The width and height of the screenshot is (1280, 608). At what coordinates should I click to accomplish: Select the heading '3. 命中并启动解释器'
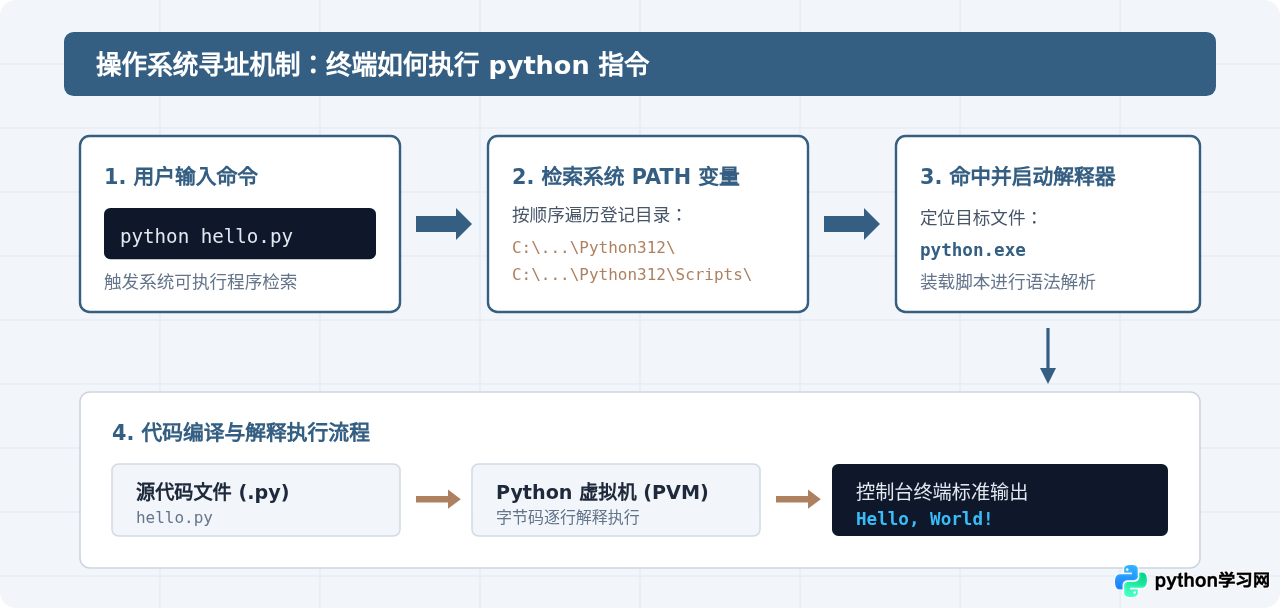1018,177
